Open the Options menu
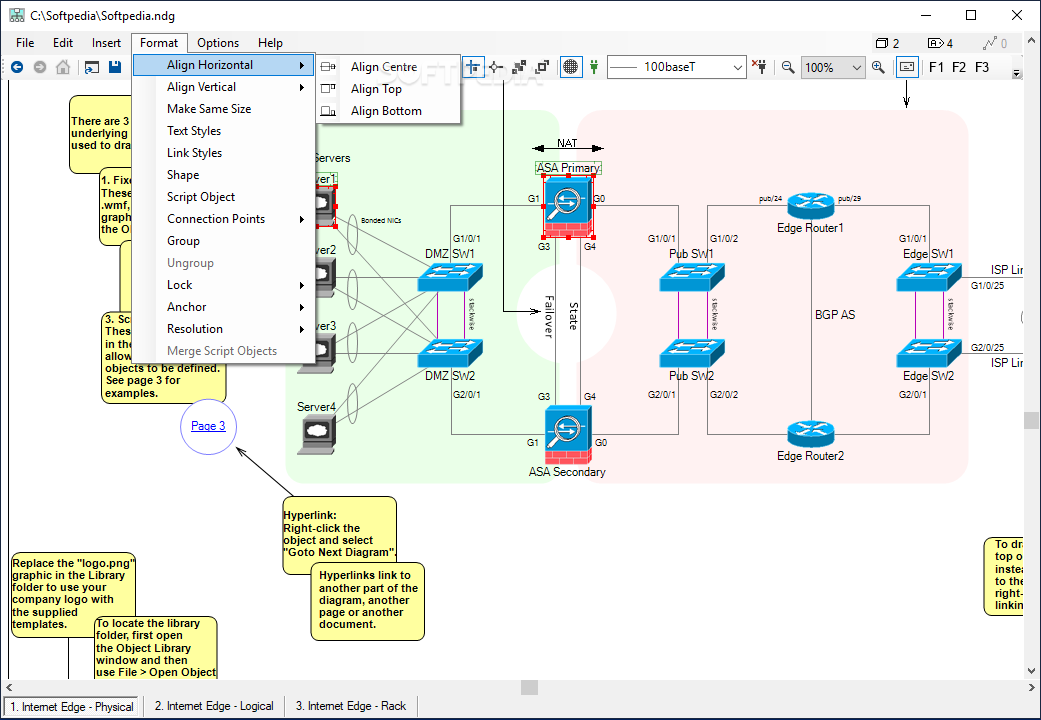Viewport: 1041px width, 720px height. click(218, 43)
